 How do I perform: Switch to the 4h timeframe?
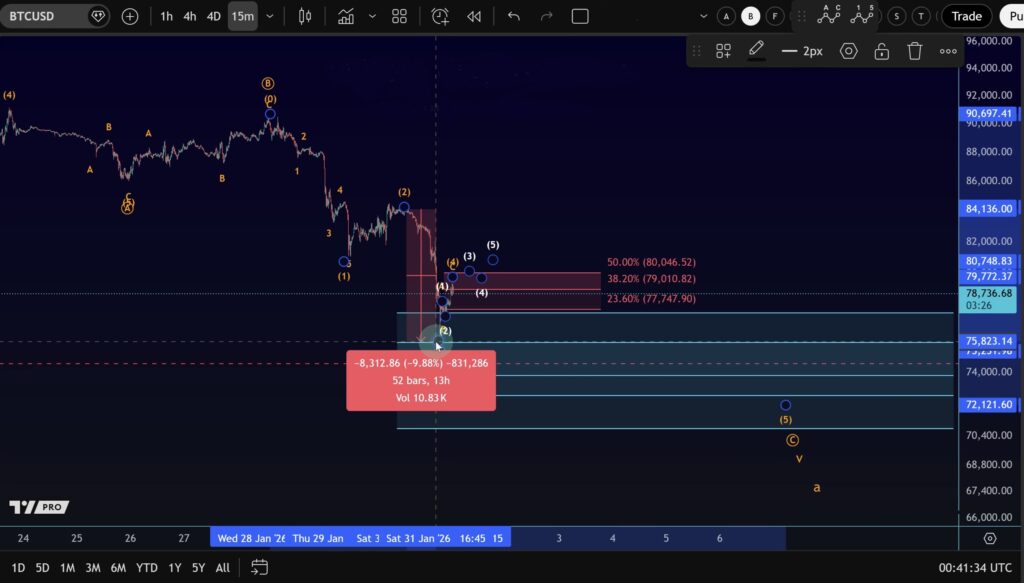pyautogui.click(x=189, y=16)
